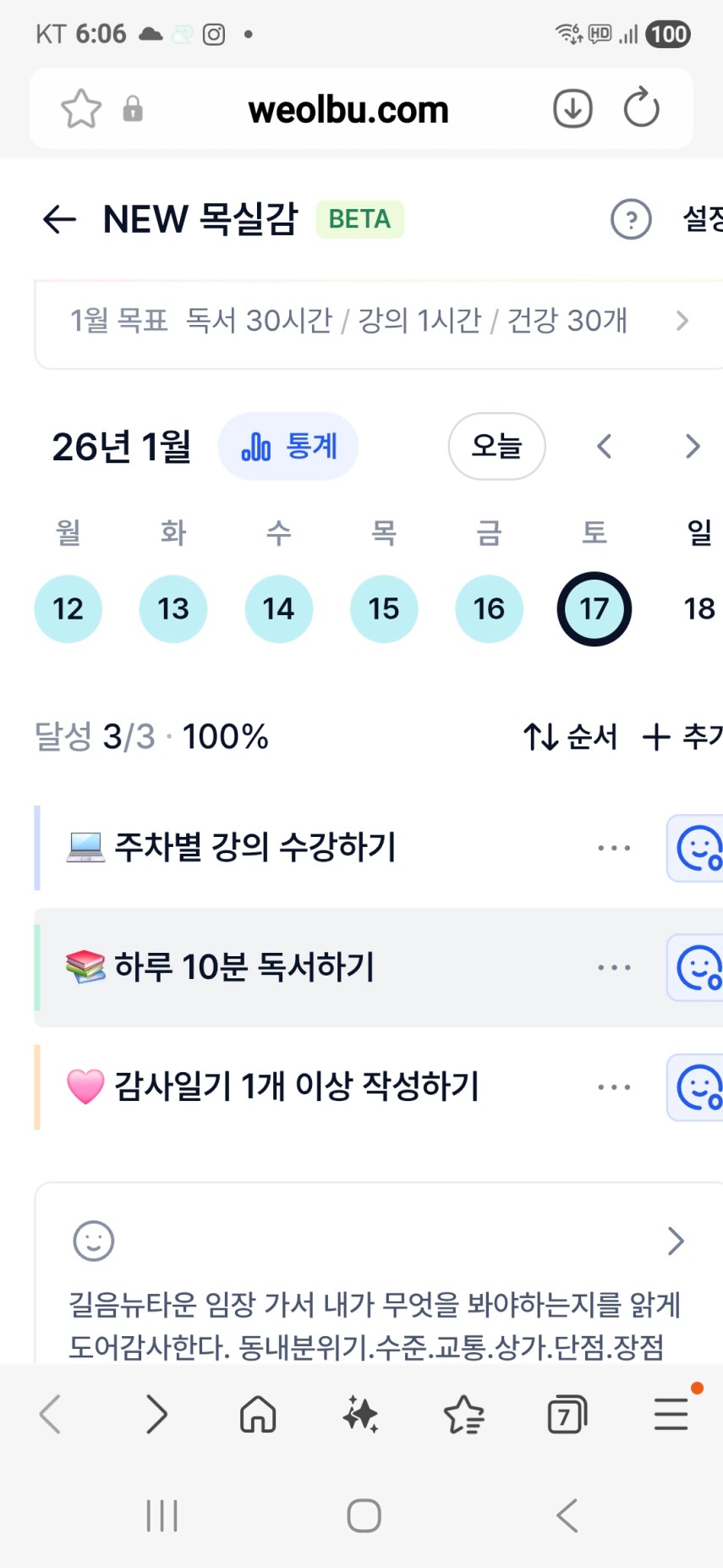The height and width of the screenshot is (1568, 723).
Task: Click the 순서 reorder button
Action: coord(570,737)
